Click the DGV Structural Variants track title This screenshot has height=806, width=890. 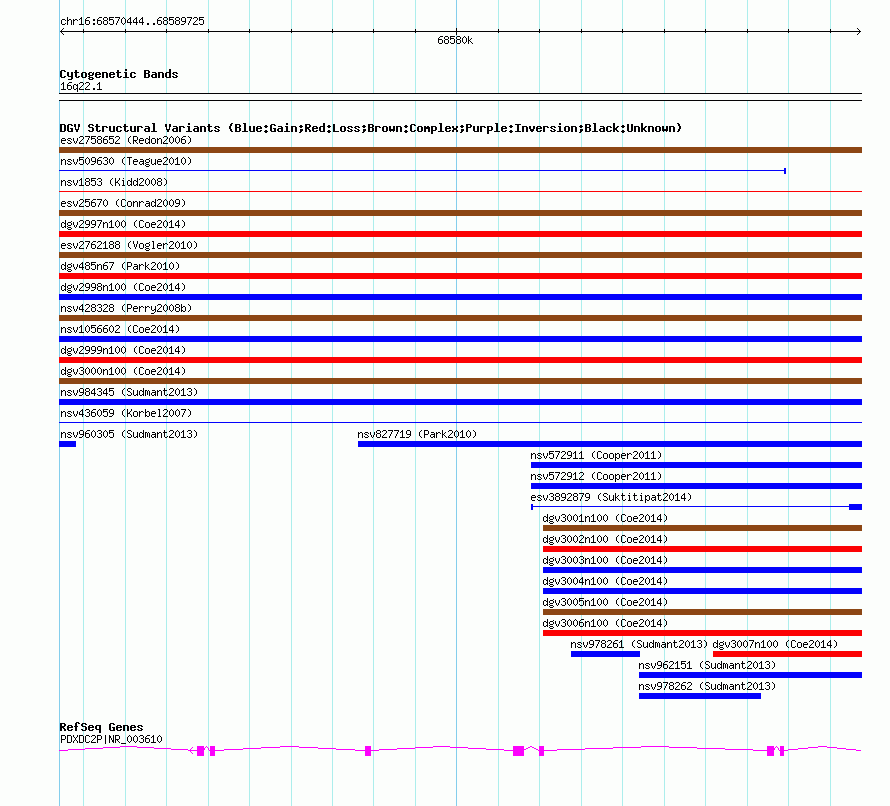tap(371, 128)
